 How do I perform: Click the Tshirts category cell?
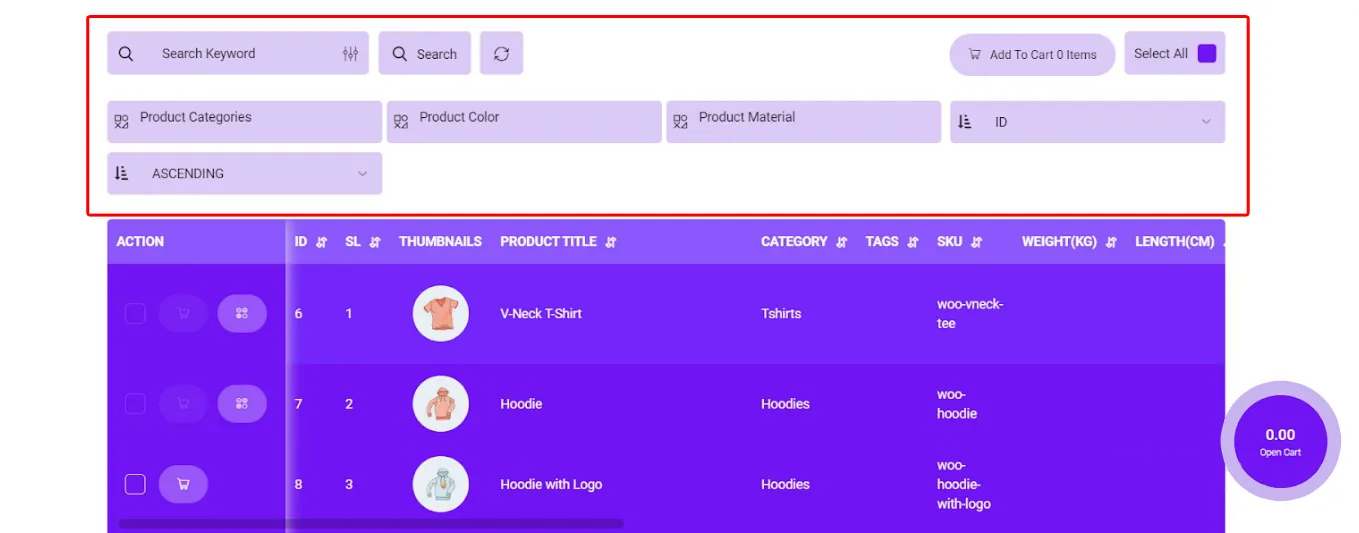pyautogui.click(x=781, y=314)
